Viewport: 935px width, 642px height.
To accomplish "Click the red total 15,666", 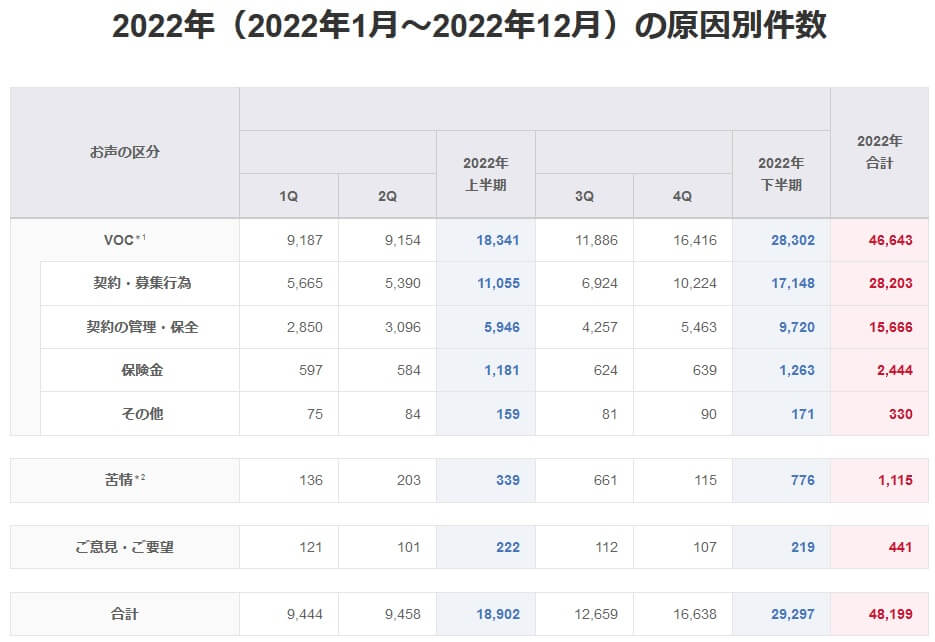I will [890, 327].
